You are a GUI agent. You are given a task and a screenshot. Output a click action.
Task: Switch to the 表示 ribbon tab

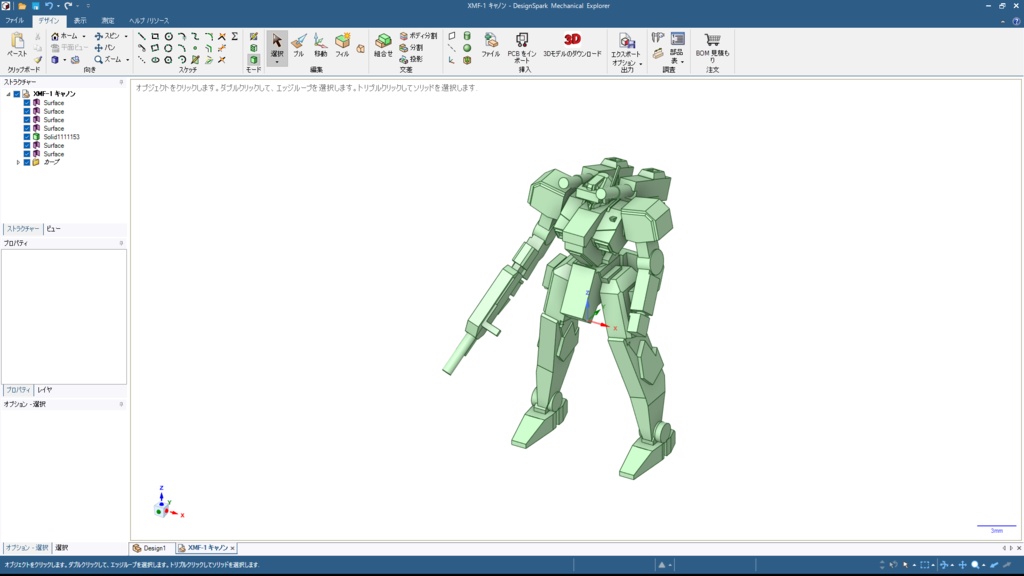(x=80, y=21)
